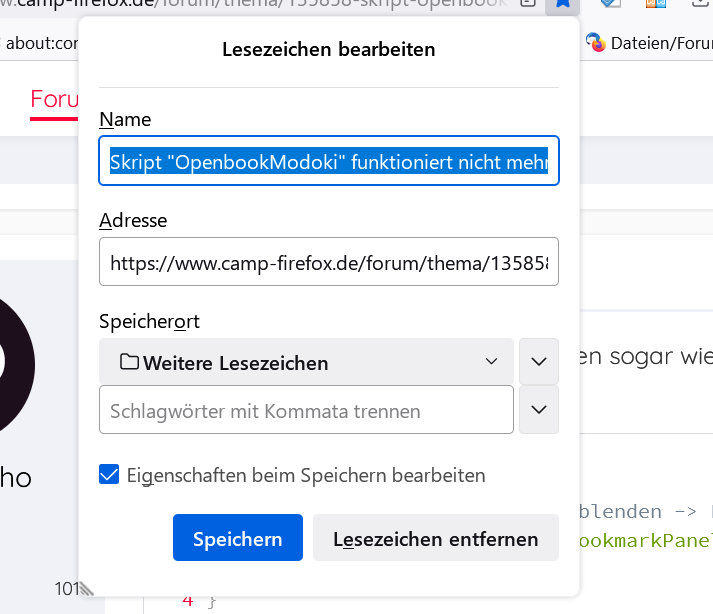Viewport: 713px width, 614px height.
Task: Expand the tag list chevron beside Schlagwörter
Action: [539, 410]
